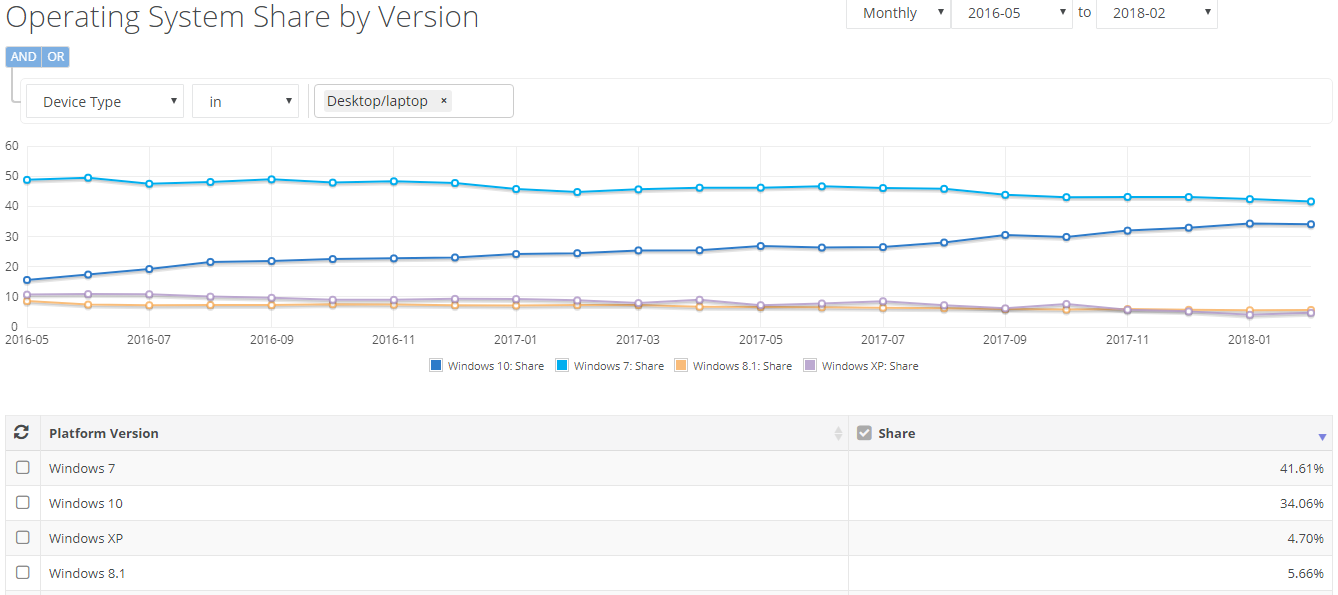
Task: Click the Windows 8.1 row name
Action: pos(87,573)
